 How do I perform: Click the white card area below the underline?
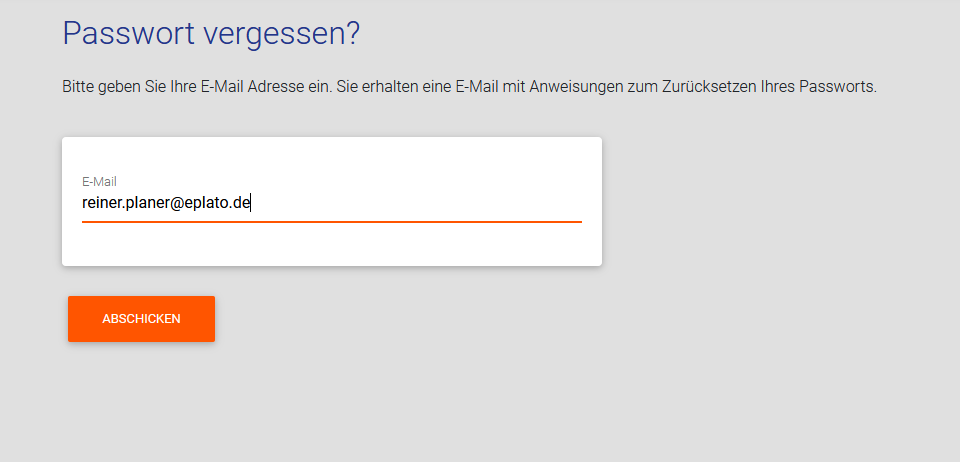click(330, 246)
